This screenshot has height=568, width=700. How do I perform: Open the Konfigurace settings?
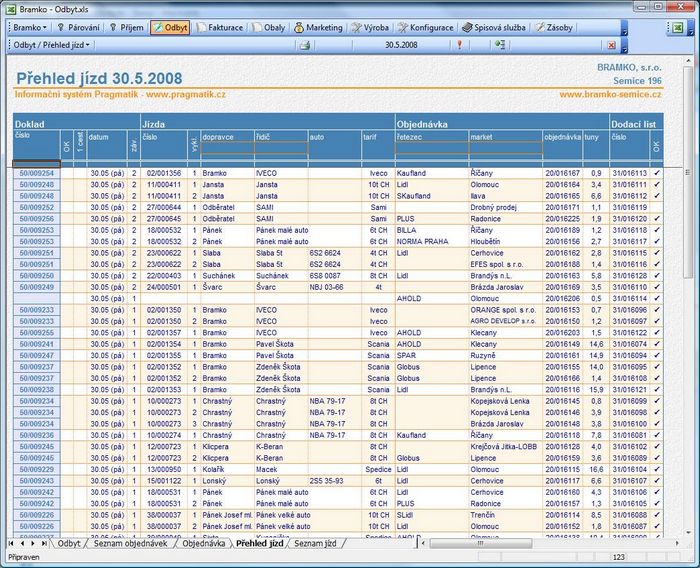[426, 28]
